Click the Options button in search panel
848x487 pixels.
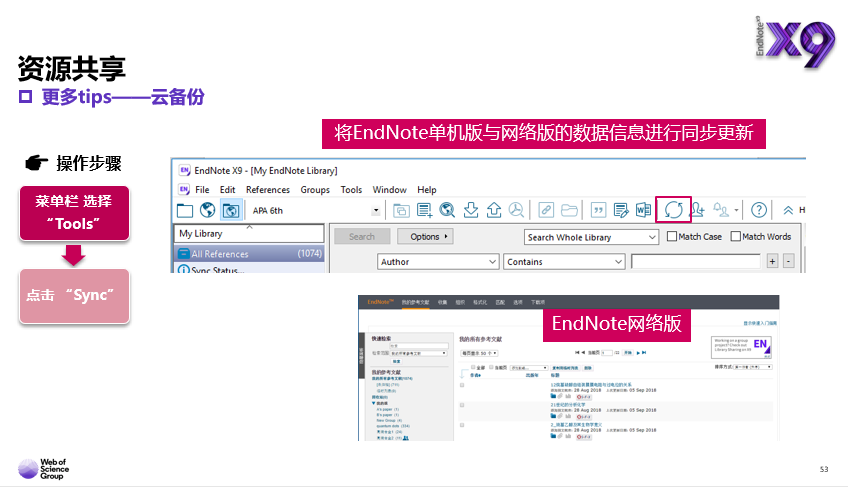[x=425, y=236]
